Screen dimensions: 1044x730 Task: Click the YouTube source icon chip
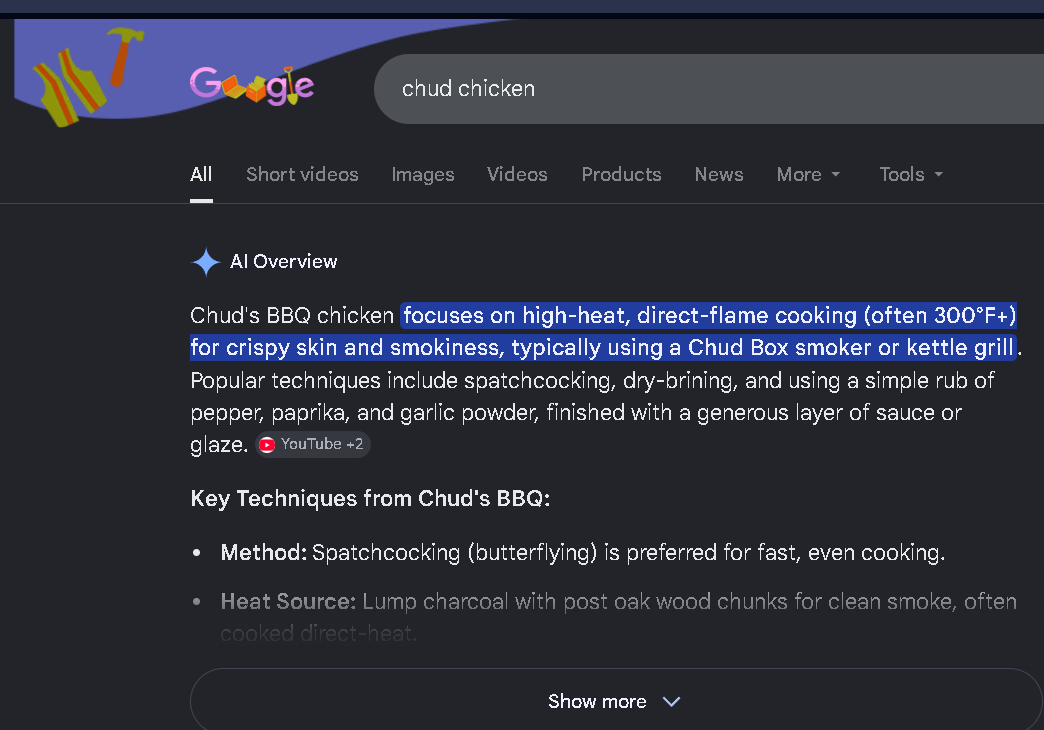point(267,445)
